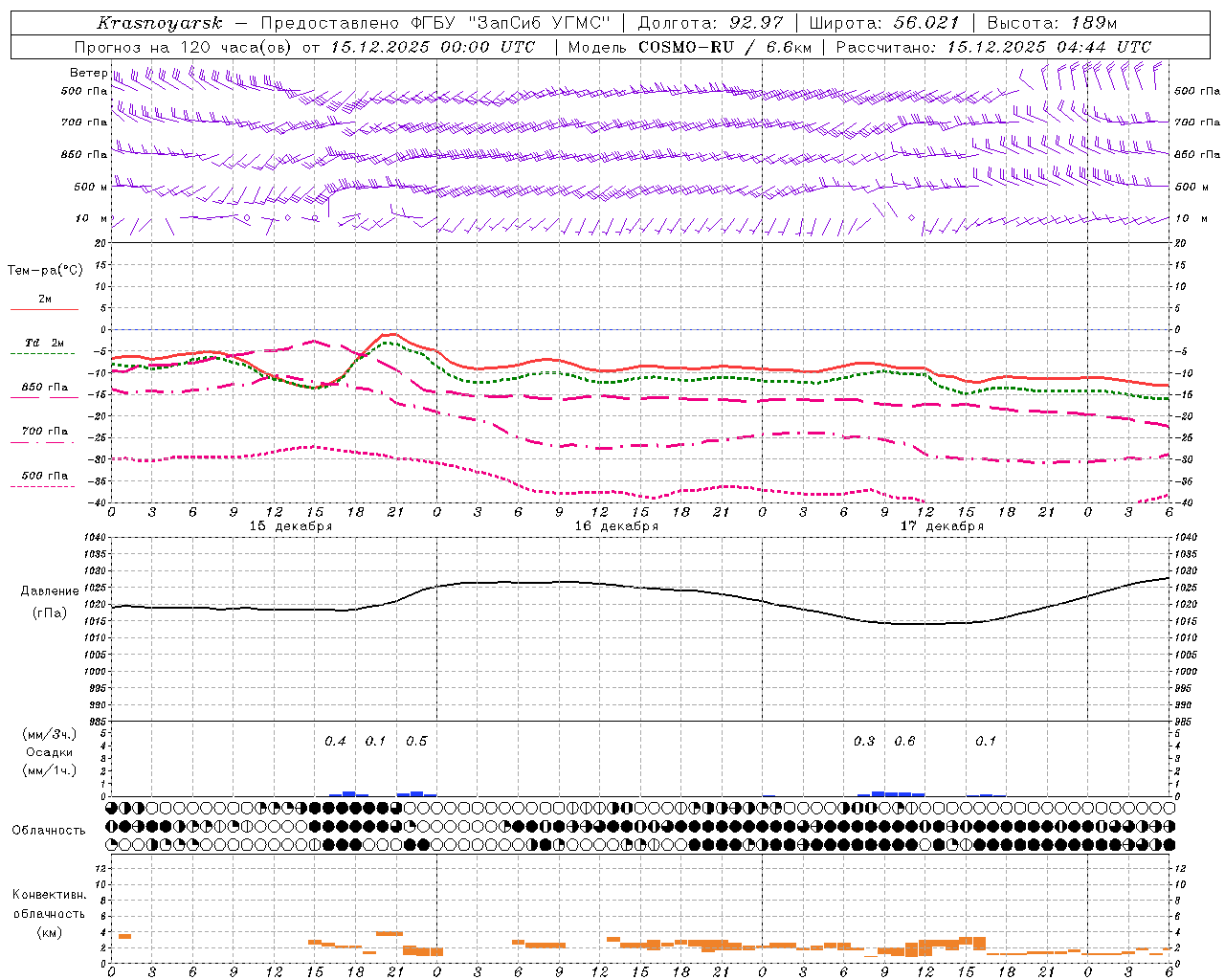The image size is (1225, 980).
Task: Click the 0.5 precipitation value
Action: coord(416,741)
